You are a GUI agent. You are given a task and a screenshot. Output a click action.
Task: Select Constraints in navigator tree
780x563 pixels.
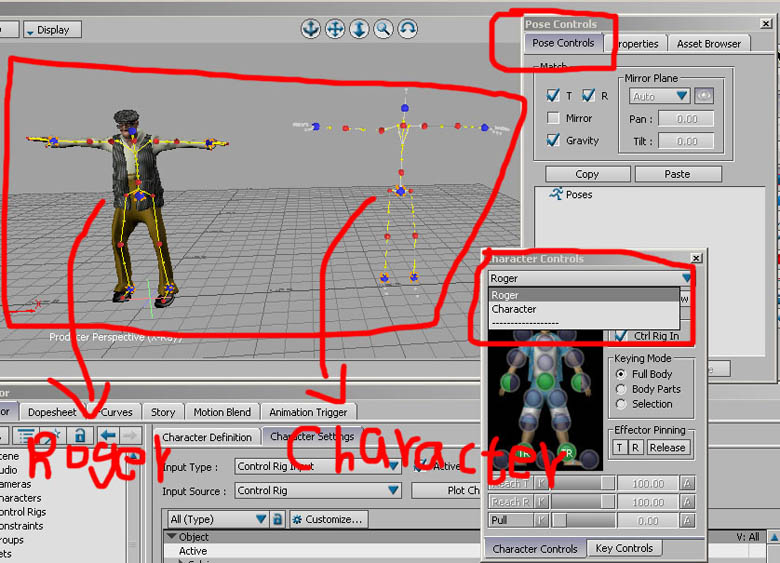[21, 526]
